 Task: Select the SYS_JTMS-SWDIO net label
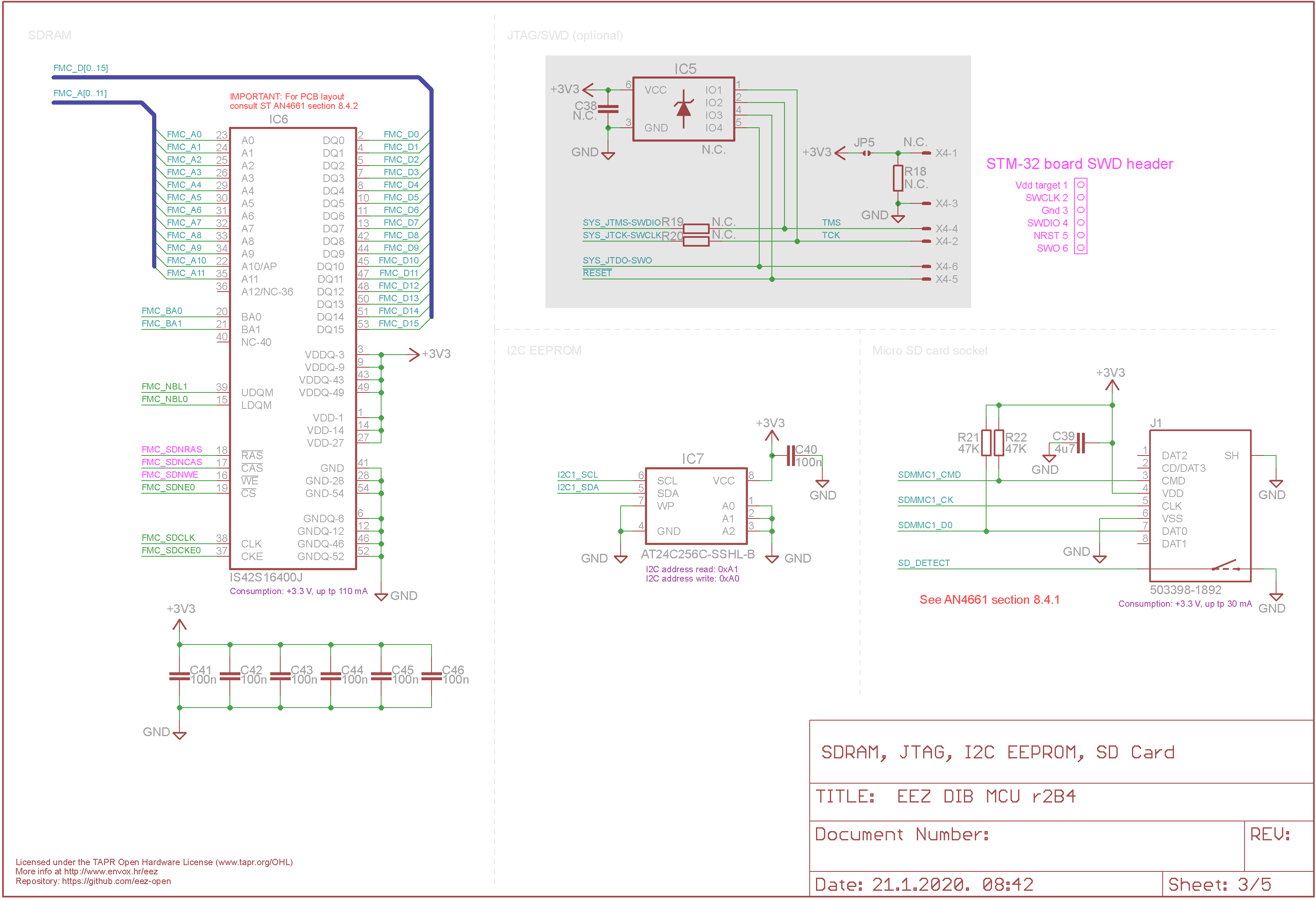coord(622,223)
